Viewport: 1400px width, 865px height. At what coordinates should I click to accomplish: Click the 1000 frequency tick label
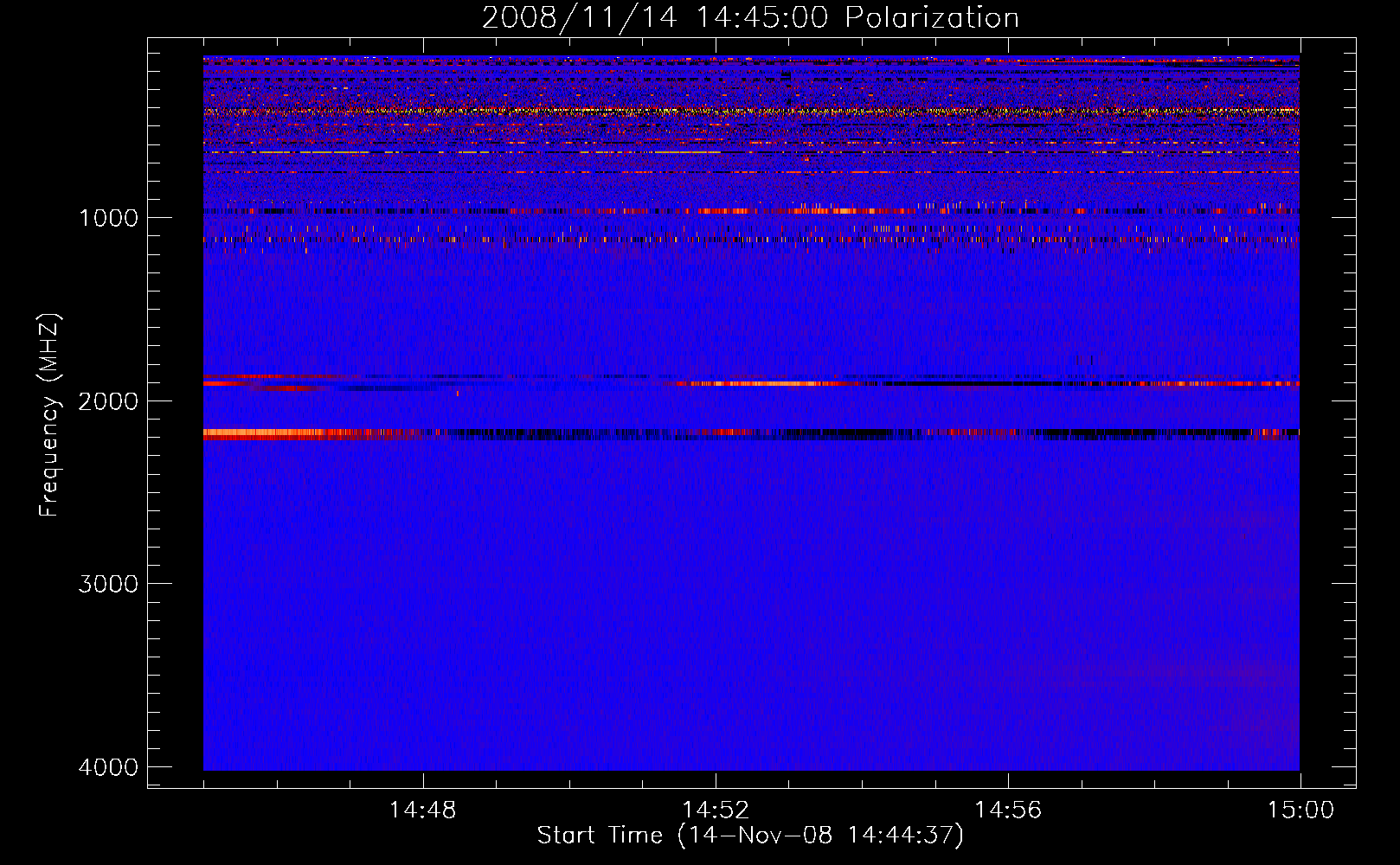(108, 218)
